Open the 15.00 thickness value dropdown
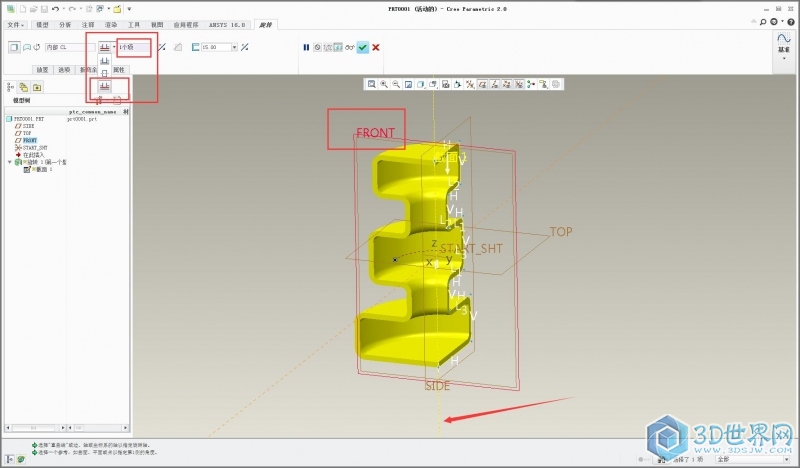This screenshot has height=468, width=800. pyautogui.click(x=234, y=47)
